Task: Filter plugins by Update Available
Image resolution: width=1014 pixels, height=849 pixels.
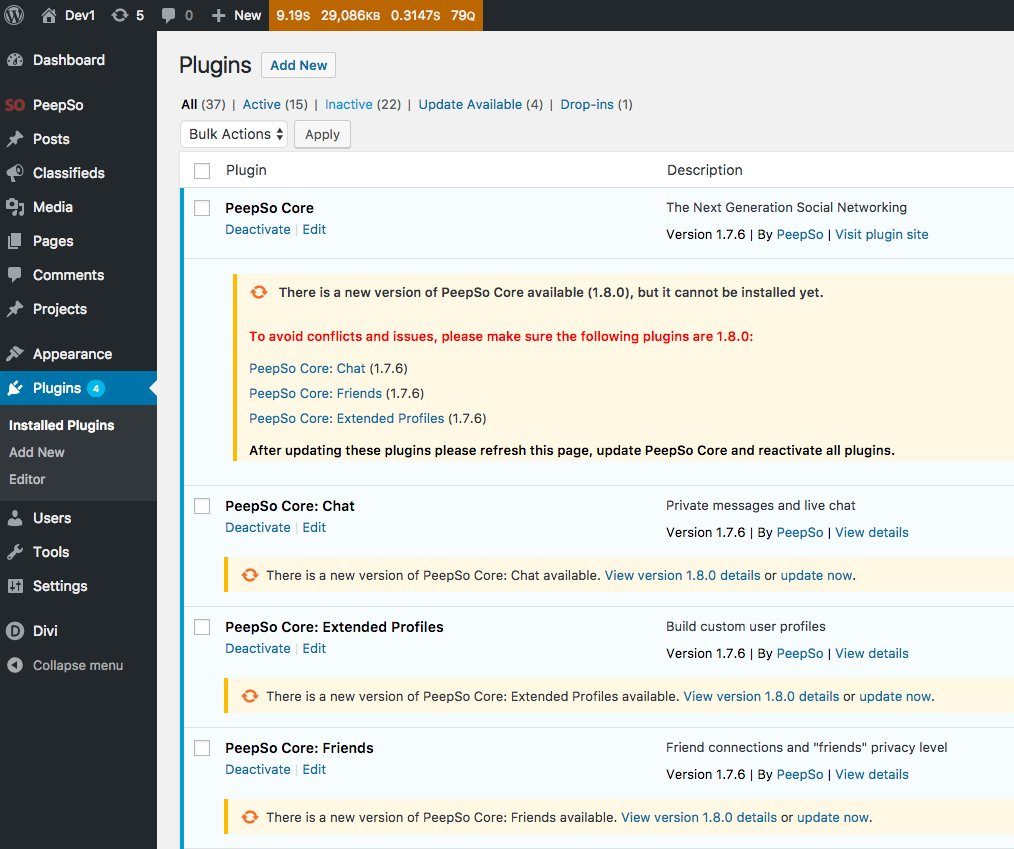Action: point(470,105)
